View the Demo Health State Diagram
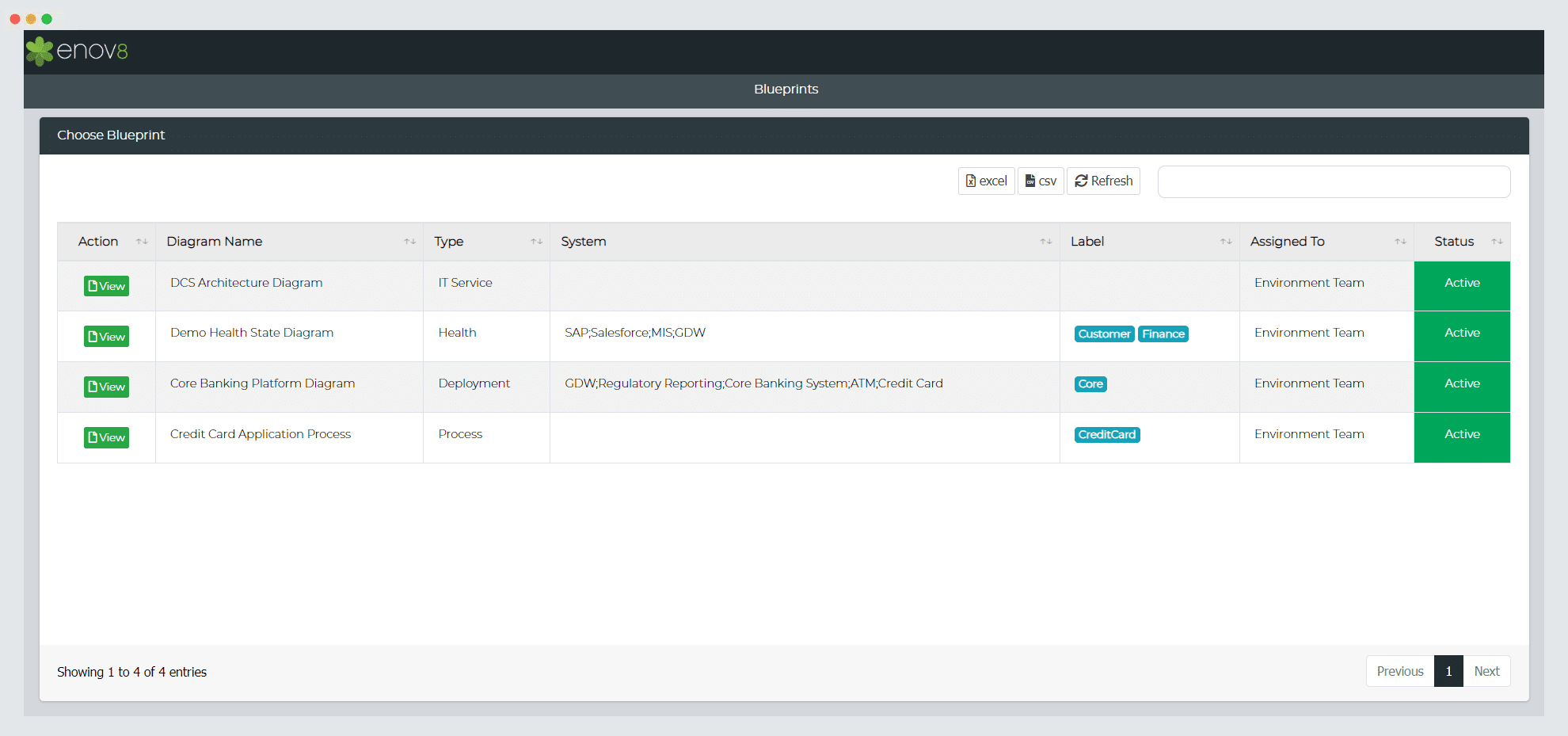1568x736 pixels. tap(106, 337)
